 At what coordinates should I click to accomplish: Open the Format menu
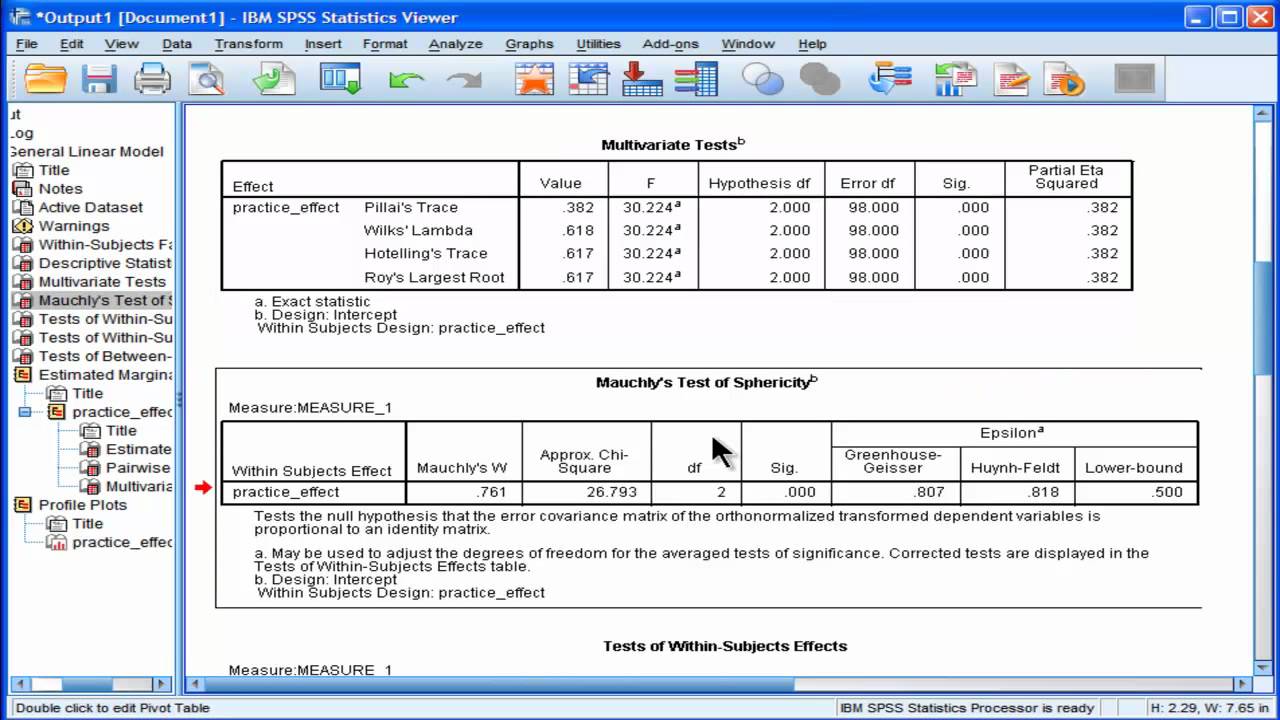[x=385, y=44]
